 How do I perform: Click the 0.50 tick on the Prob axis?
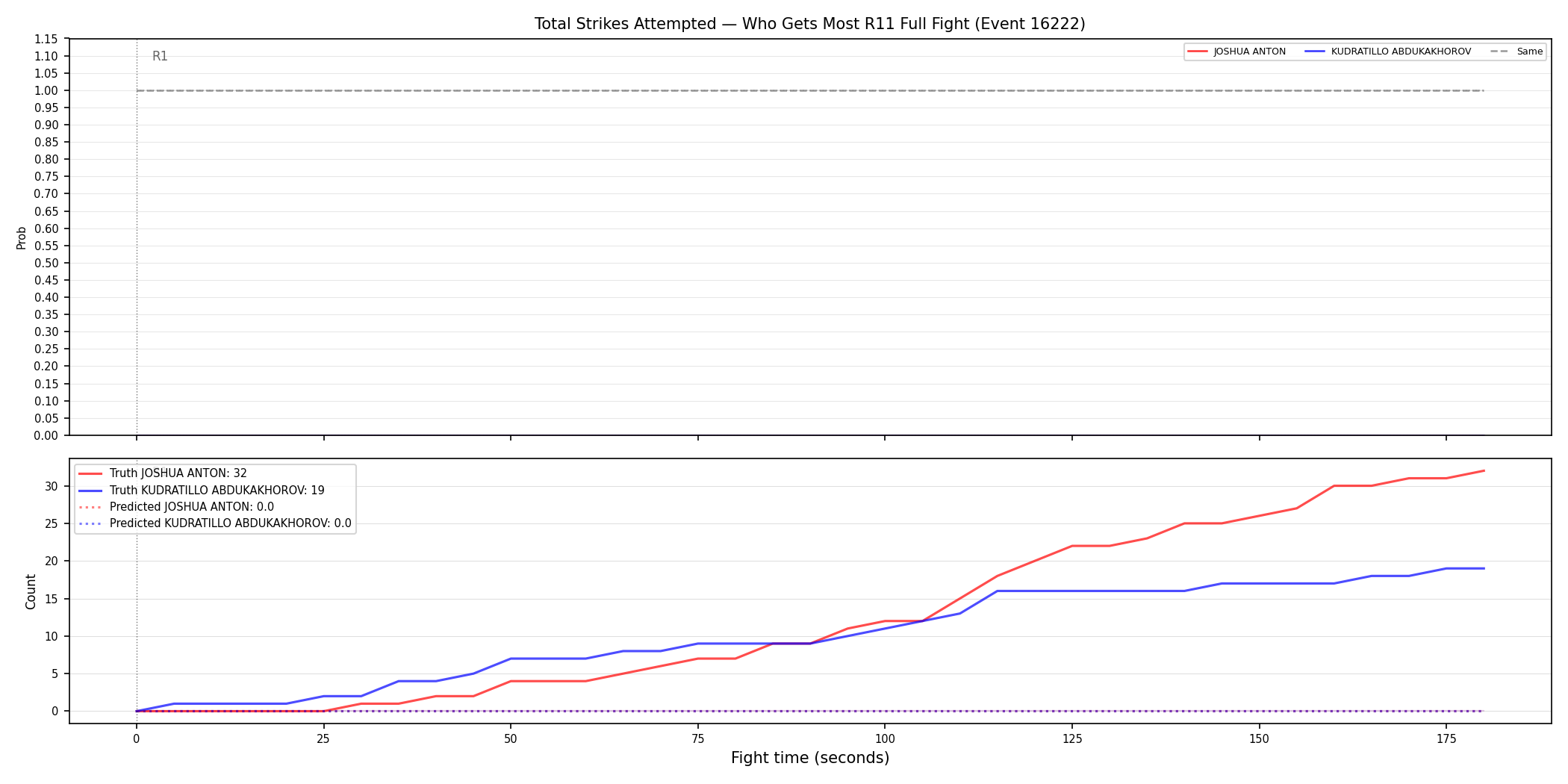[46, 263]
